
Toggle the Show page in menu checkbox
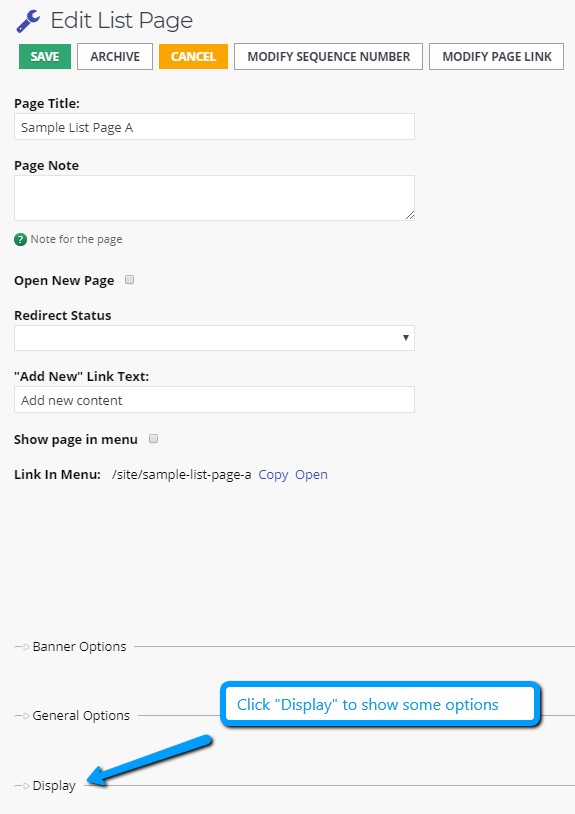pos(154,439)
